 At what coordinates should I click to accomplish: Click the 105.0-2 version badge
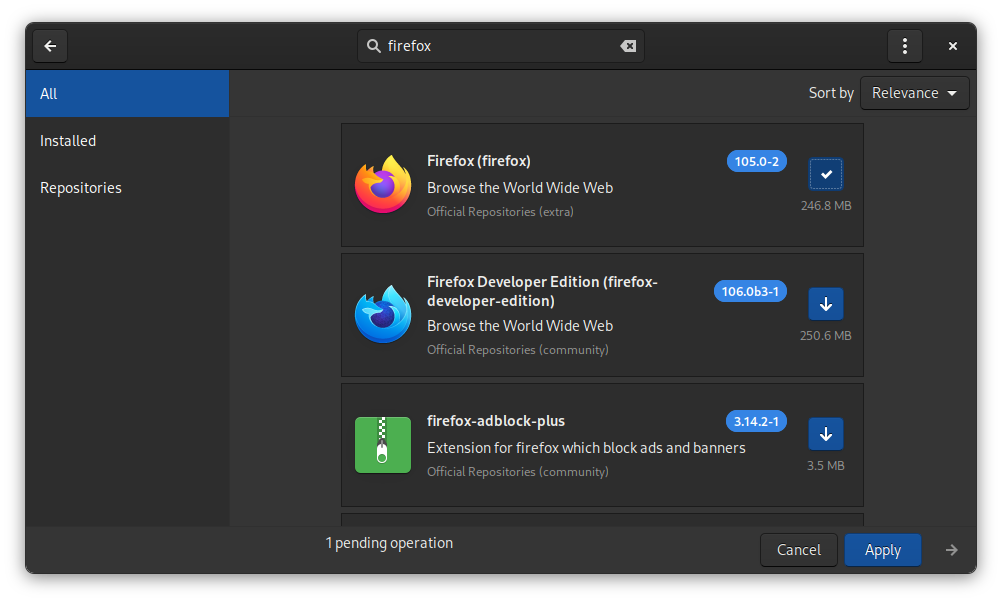[757, 160]
